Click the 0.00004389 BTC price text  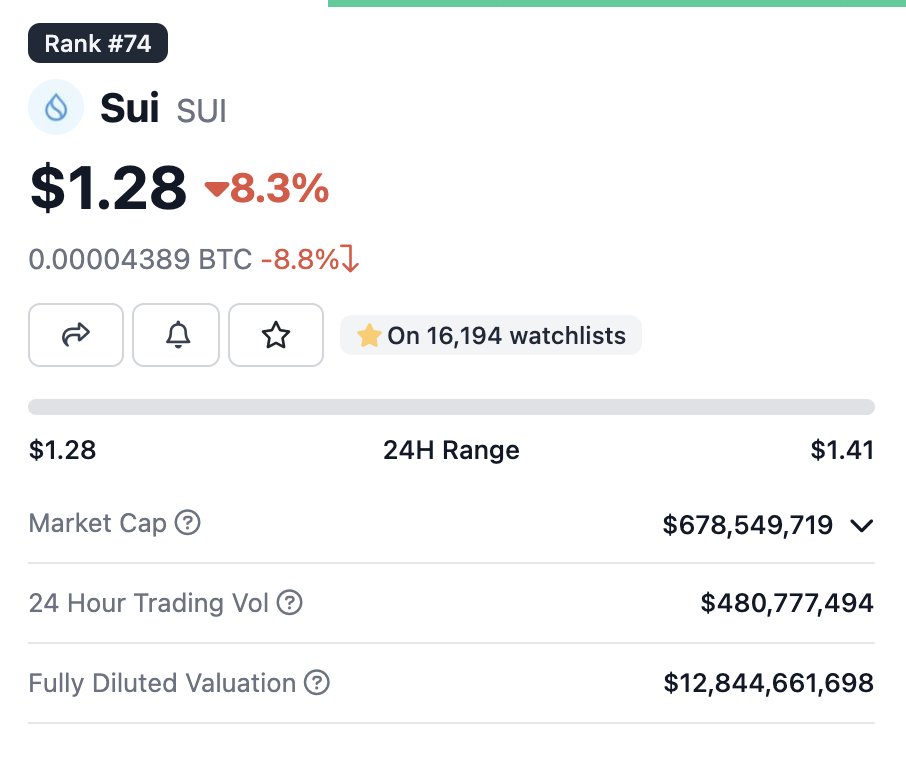click(x=140, y=259)
